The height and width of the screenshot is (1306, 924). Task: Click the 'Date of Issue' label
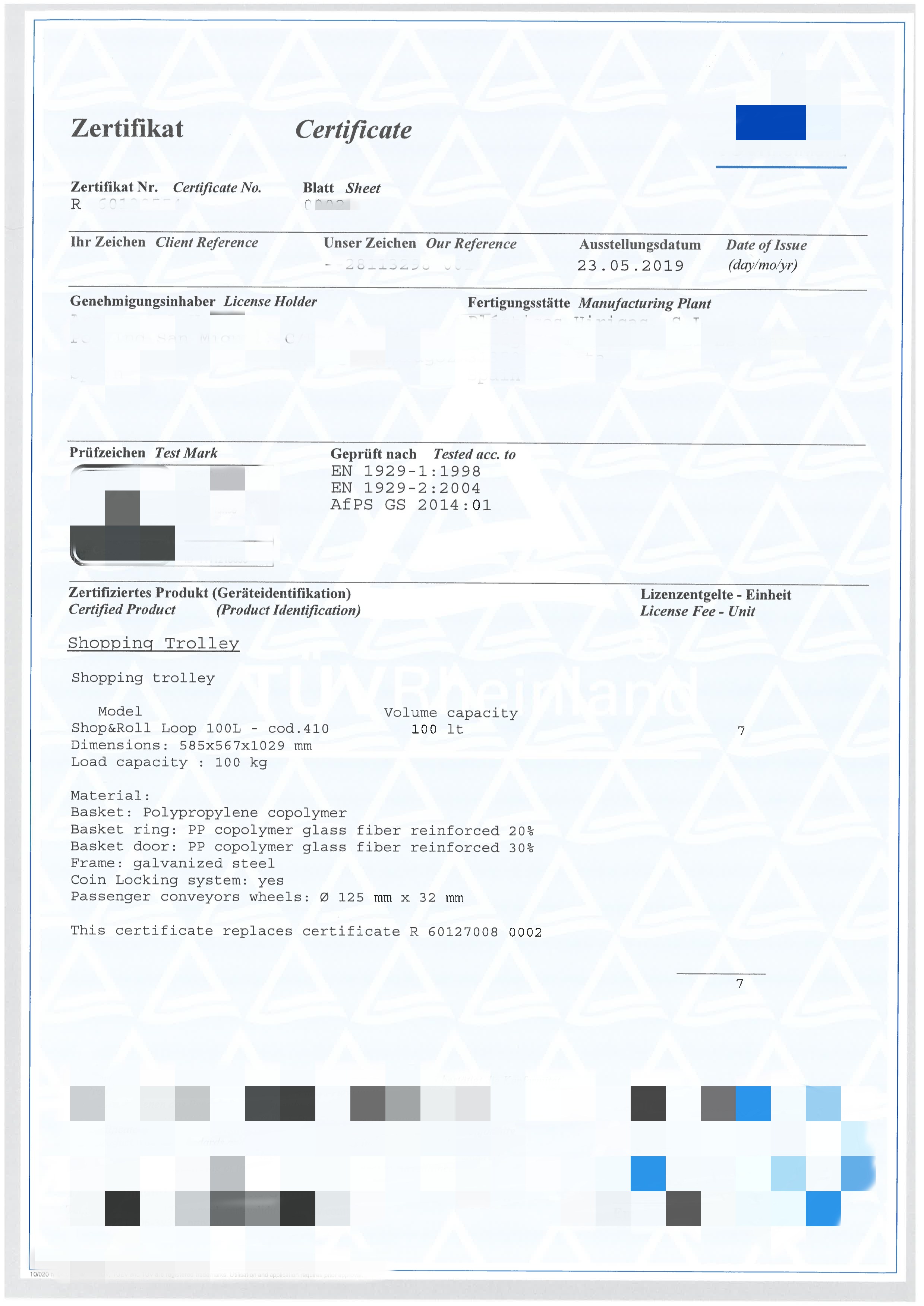pyautogui.click(x=766, y=245)
